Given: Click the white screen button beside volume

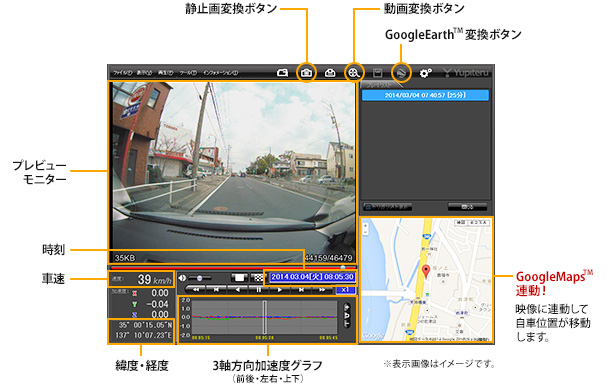Looking at the screenshot, I should click(239, 278).
